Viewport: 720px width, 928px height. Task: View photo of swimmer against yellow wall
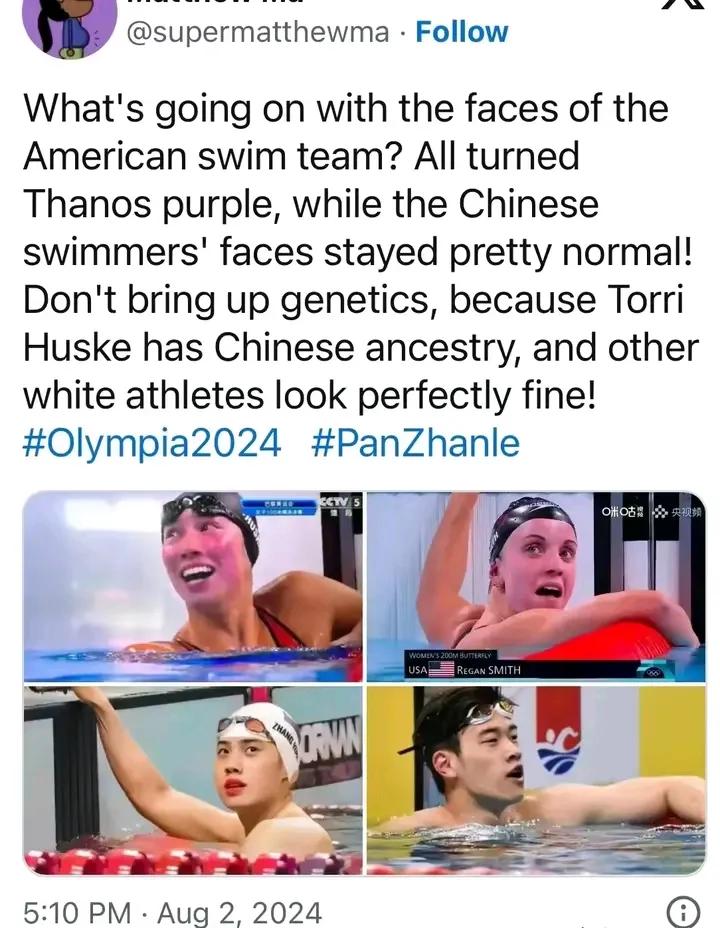pos(536,781)
